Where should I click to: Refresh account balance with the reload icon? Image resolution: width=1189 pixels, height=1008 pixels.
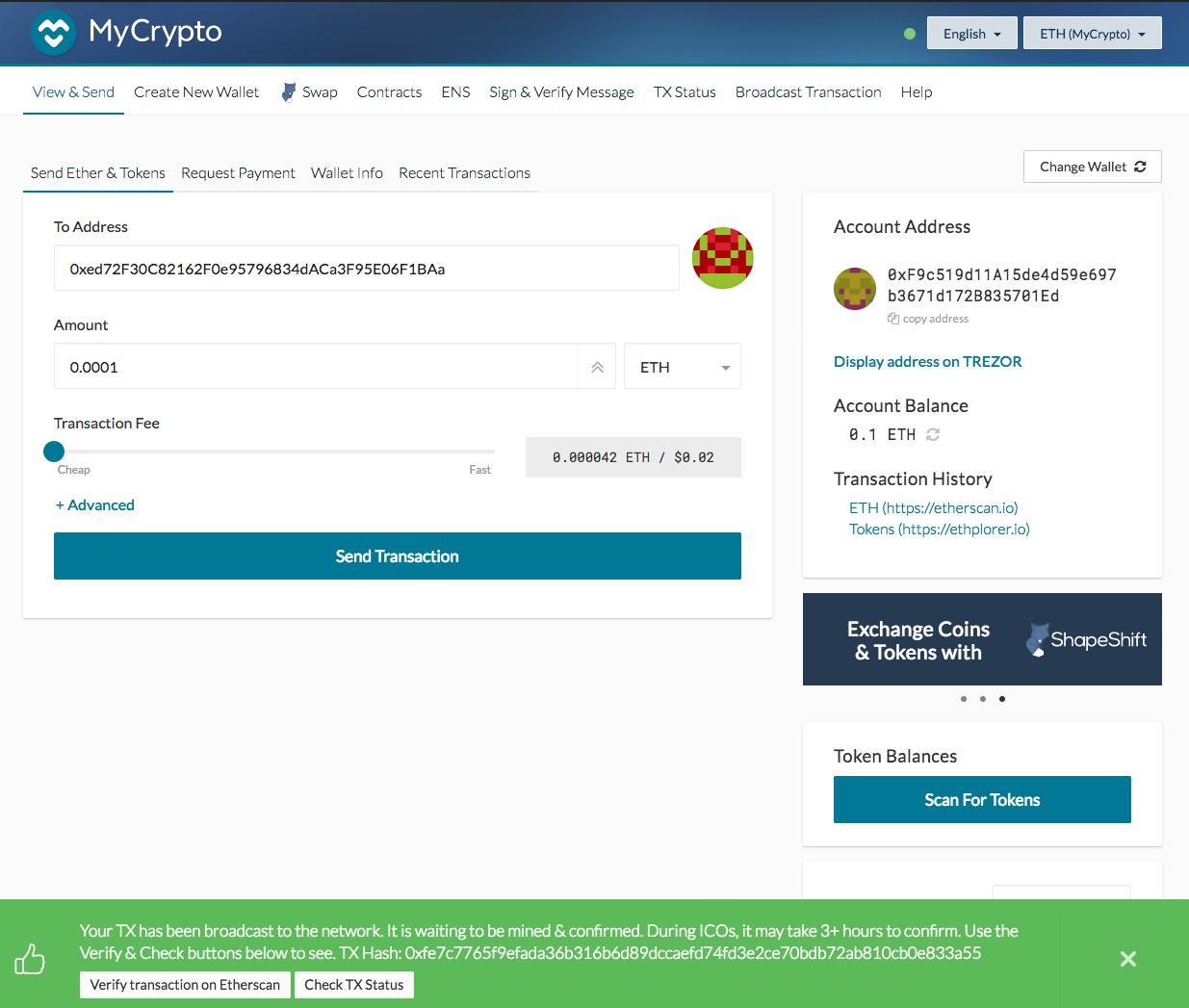pos(933,434)
